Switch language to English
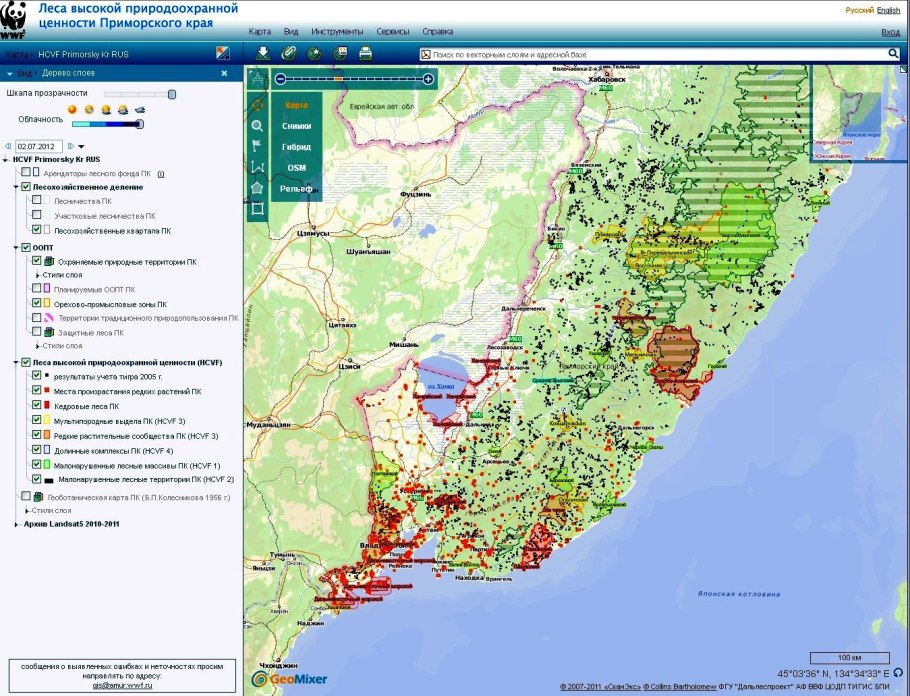Image resolution: width=910 pixels, height=696 pixels. [x=888, y=9]
